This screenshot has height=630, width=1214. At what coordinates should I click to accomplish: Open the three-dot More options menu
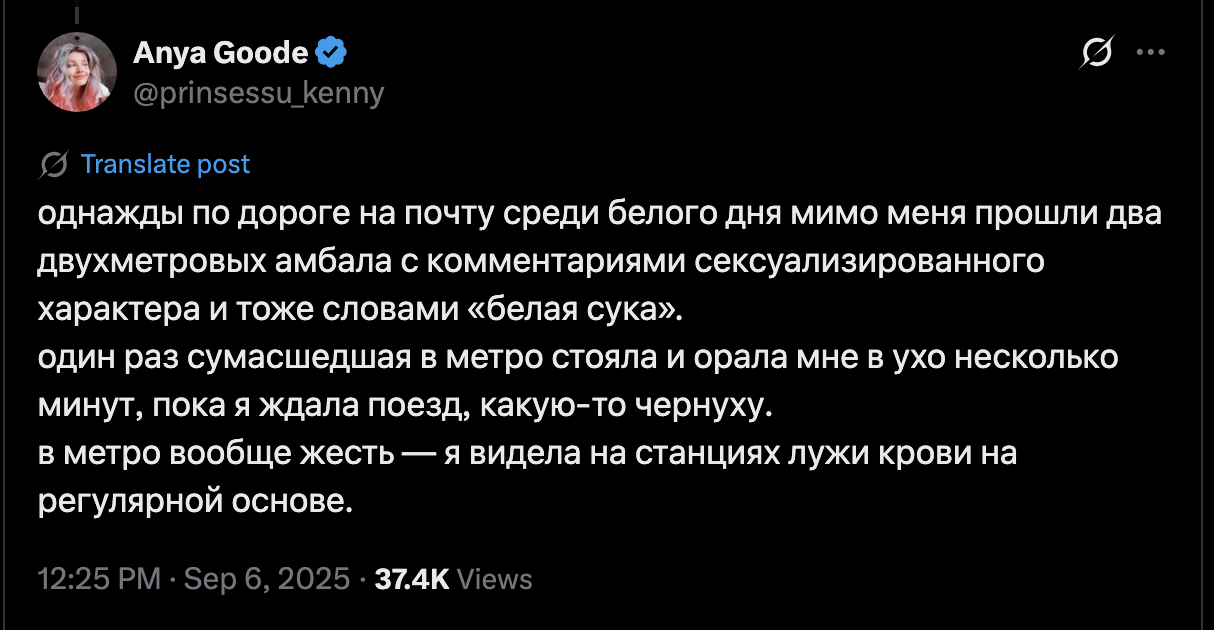1152,53
